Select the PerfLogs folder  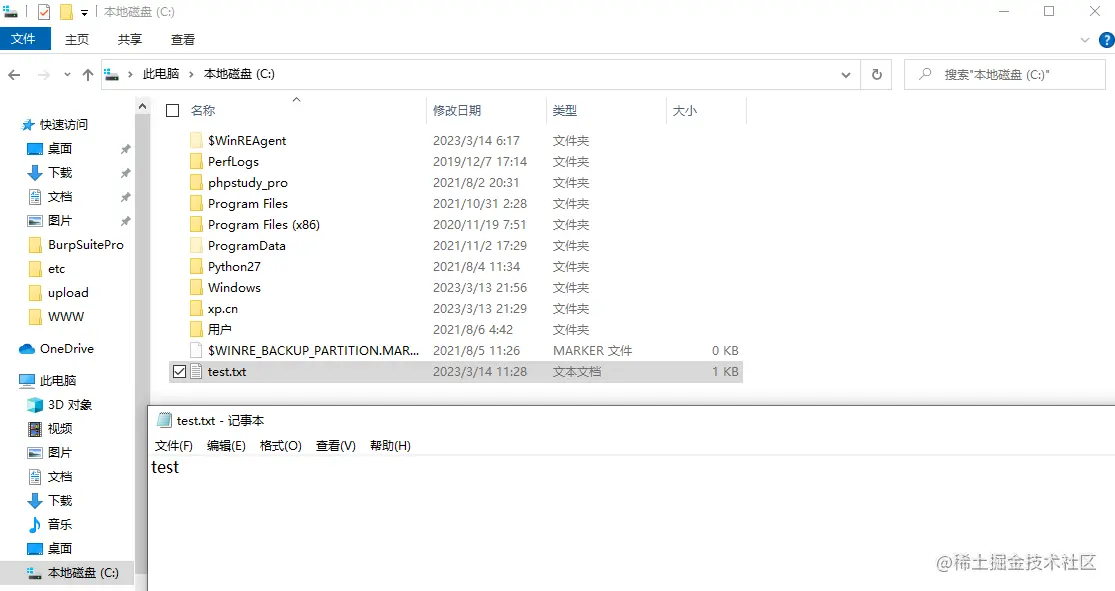pos(233,161)
